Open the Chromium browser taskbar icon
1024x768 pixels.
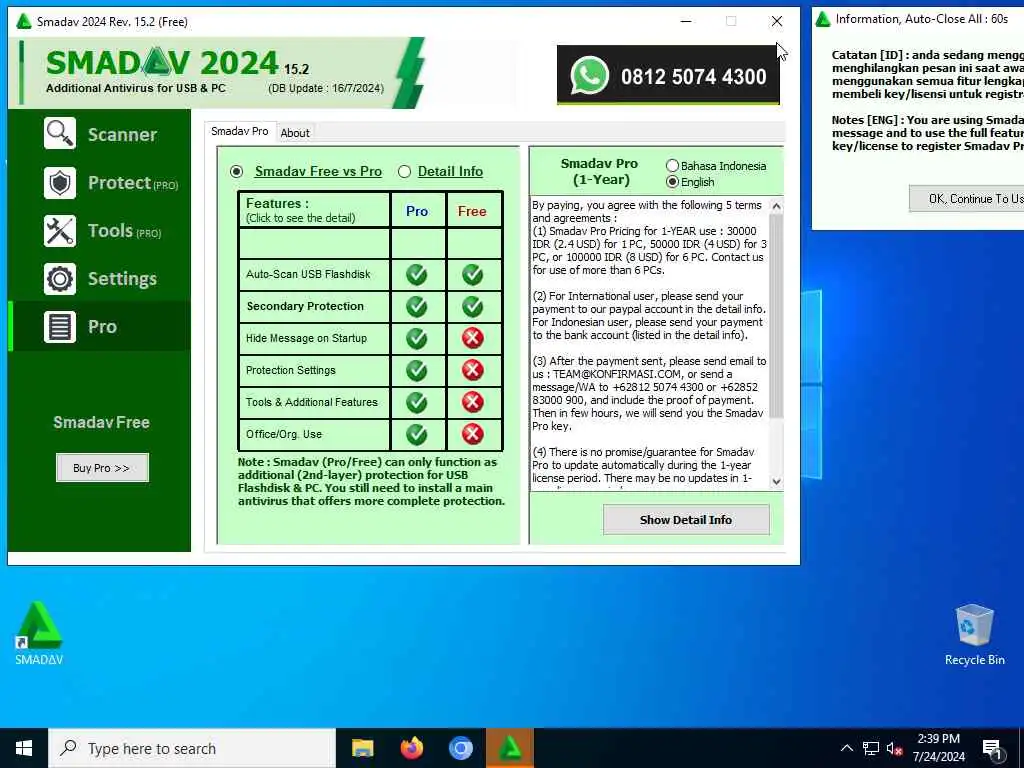pos(460,748)
